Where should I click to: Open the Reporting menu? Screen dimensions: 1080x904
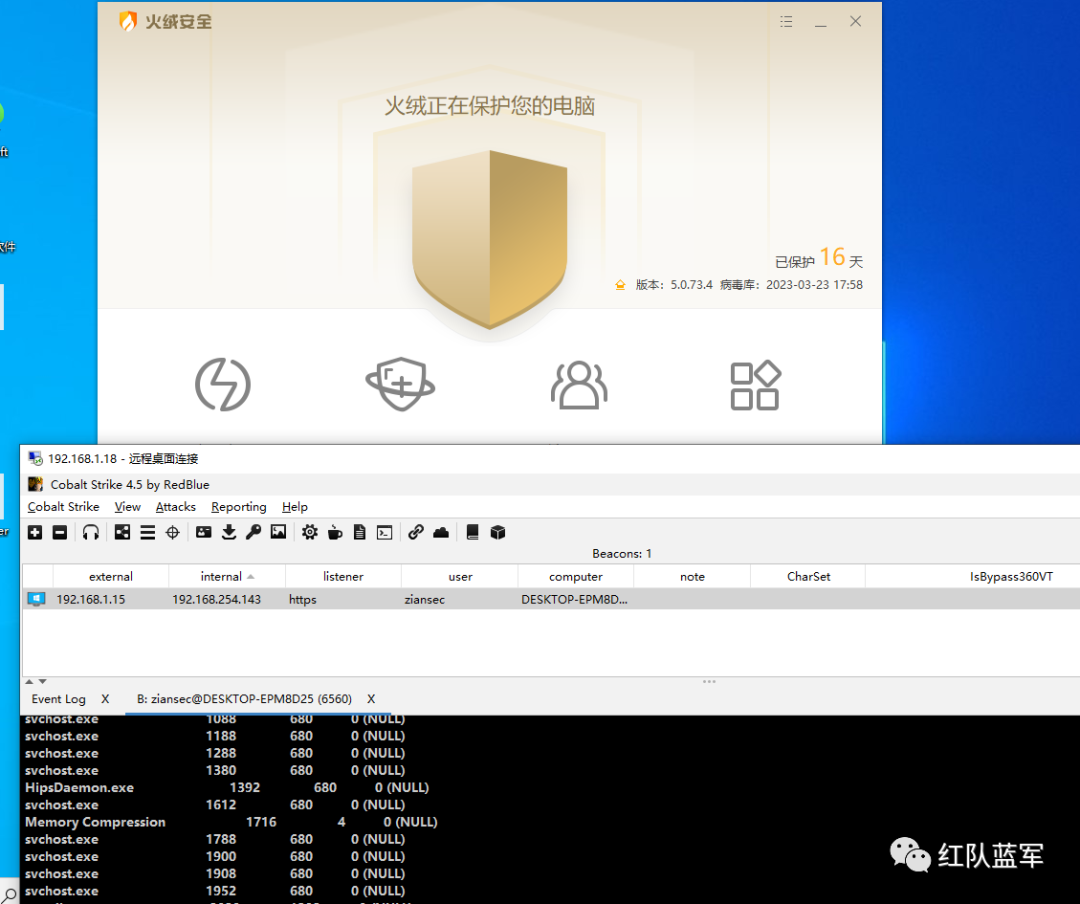click(238, 506)
